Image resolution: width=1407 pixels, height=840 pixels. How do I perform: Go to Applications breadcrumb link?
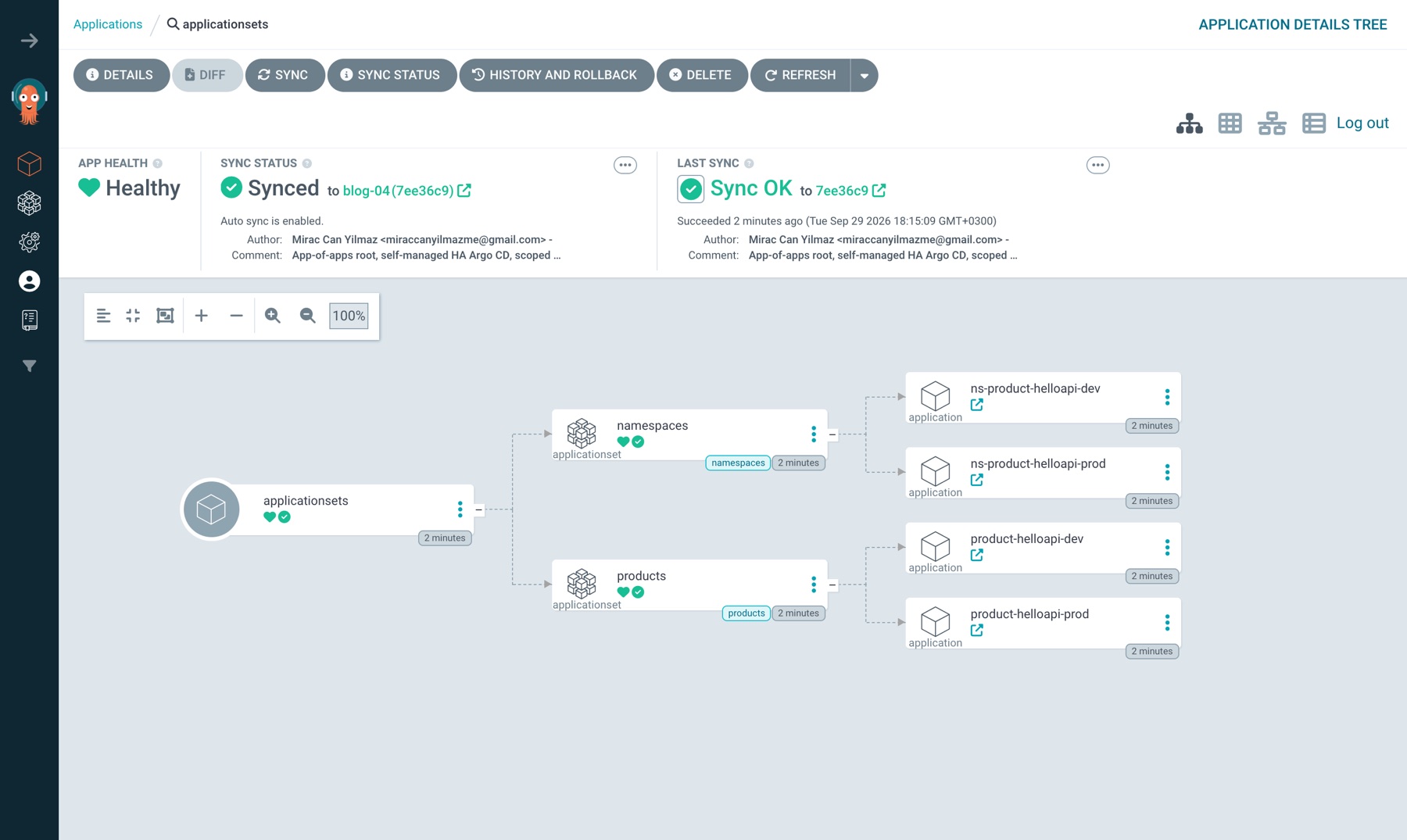(x=108, y=24)
